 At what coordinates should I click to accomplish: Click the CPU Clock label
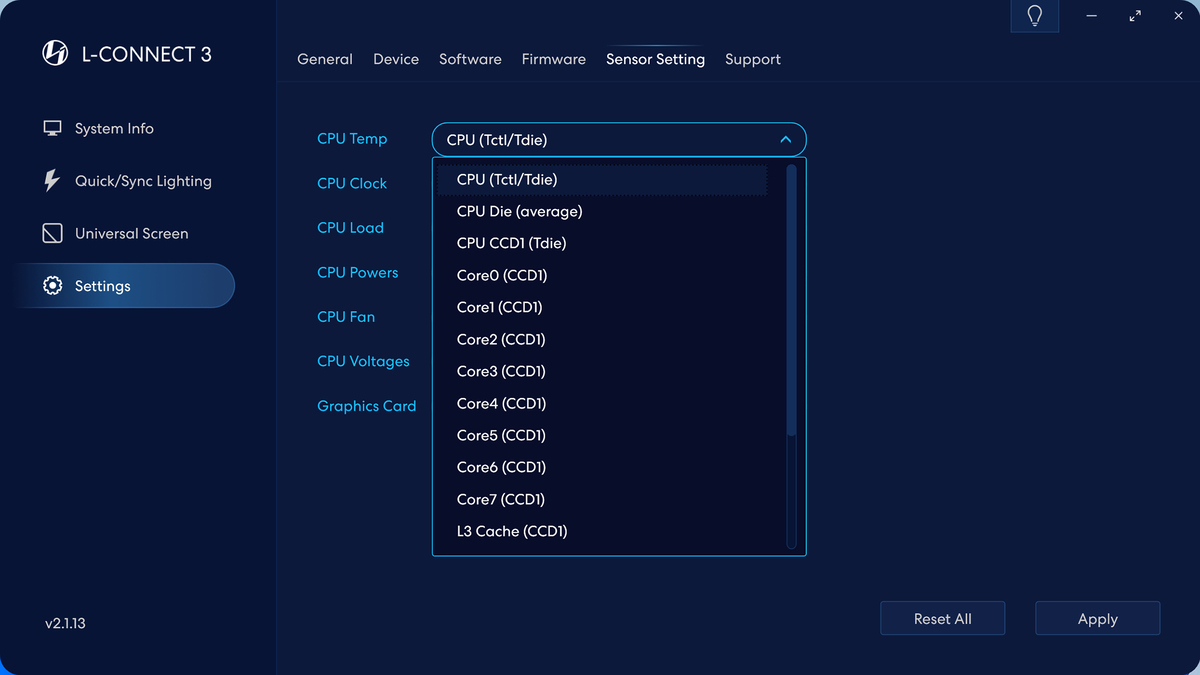click(x=352, y=183)
